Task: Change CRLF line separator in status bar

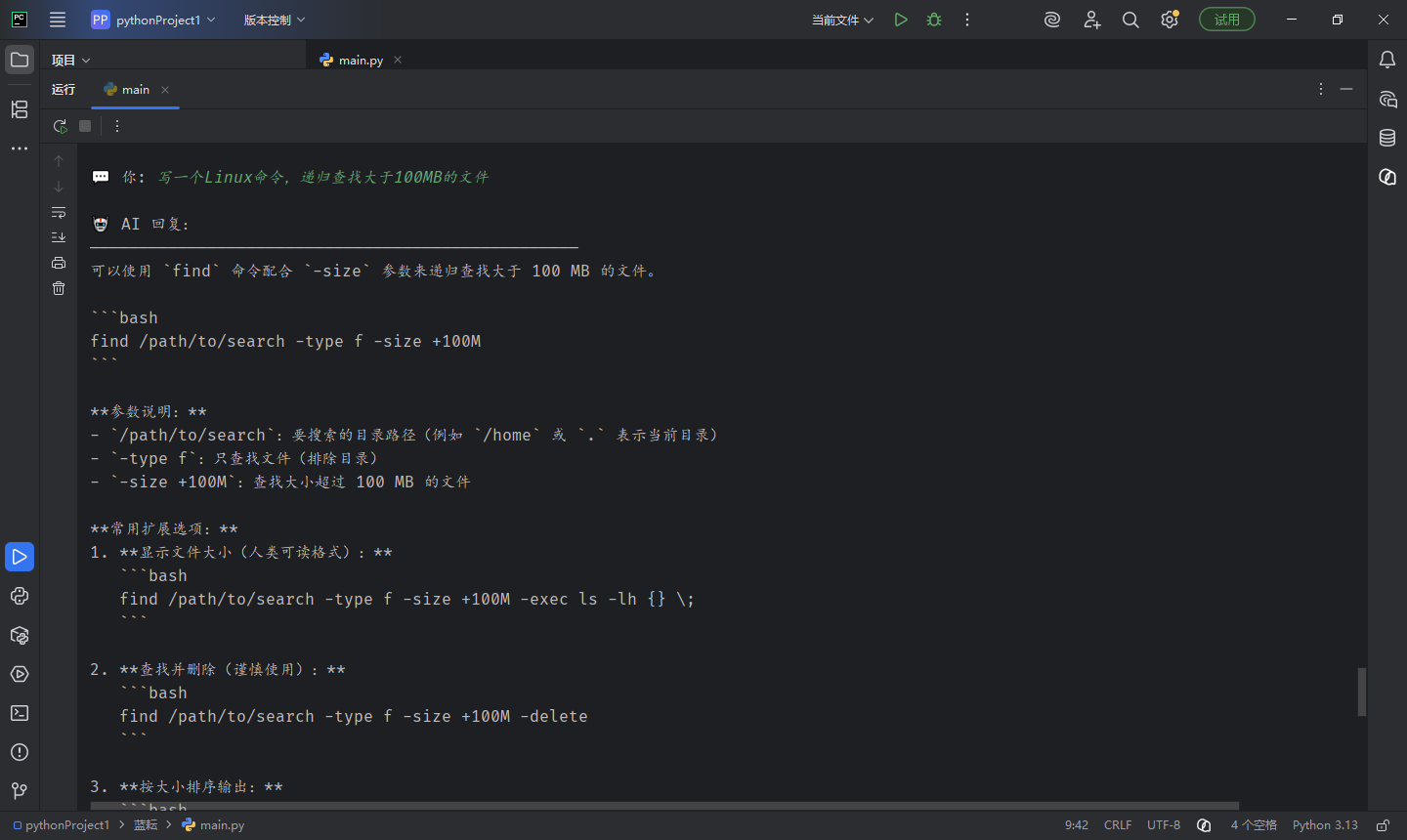Action: tap(1118, 825)
